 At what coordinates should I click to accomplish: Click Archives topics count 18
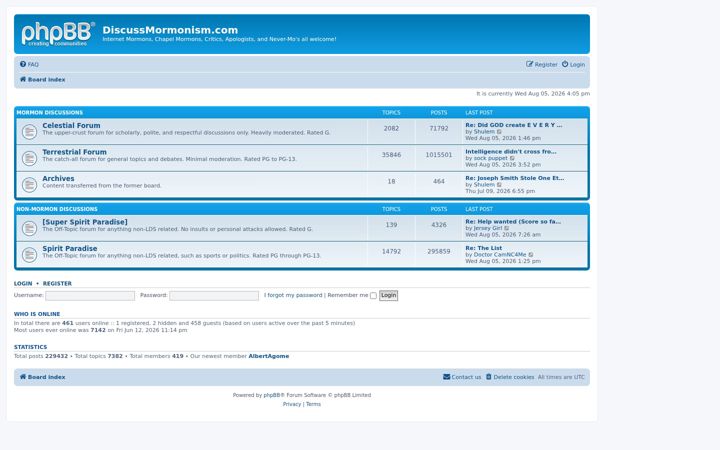pos(391,182)
